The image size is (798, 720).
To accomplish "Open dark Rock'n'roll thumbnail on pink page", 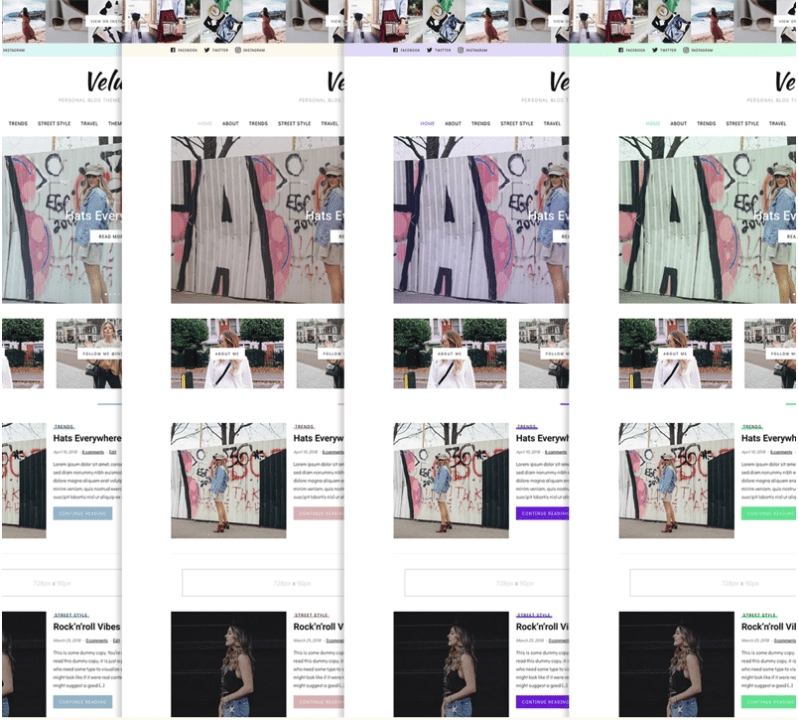I will tap(229, 664).
